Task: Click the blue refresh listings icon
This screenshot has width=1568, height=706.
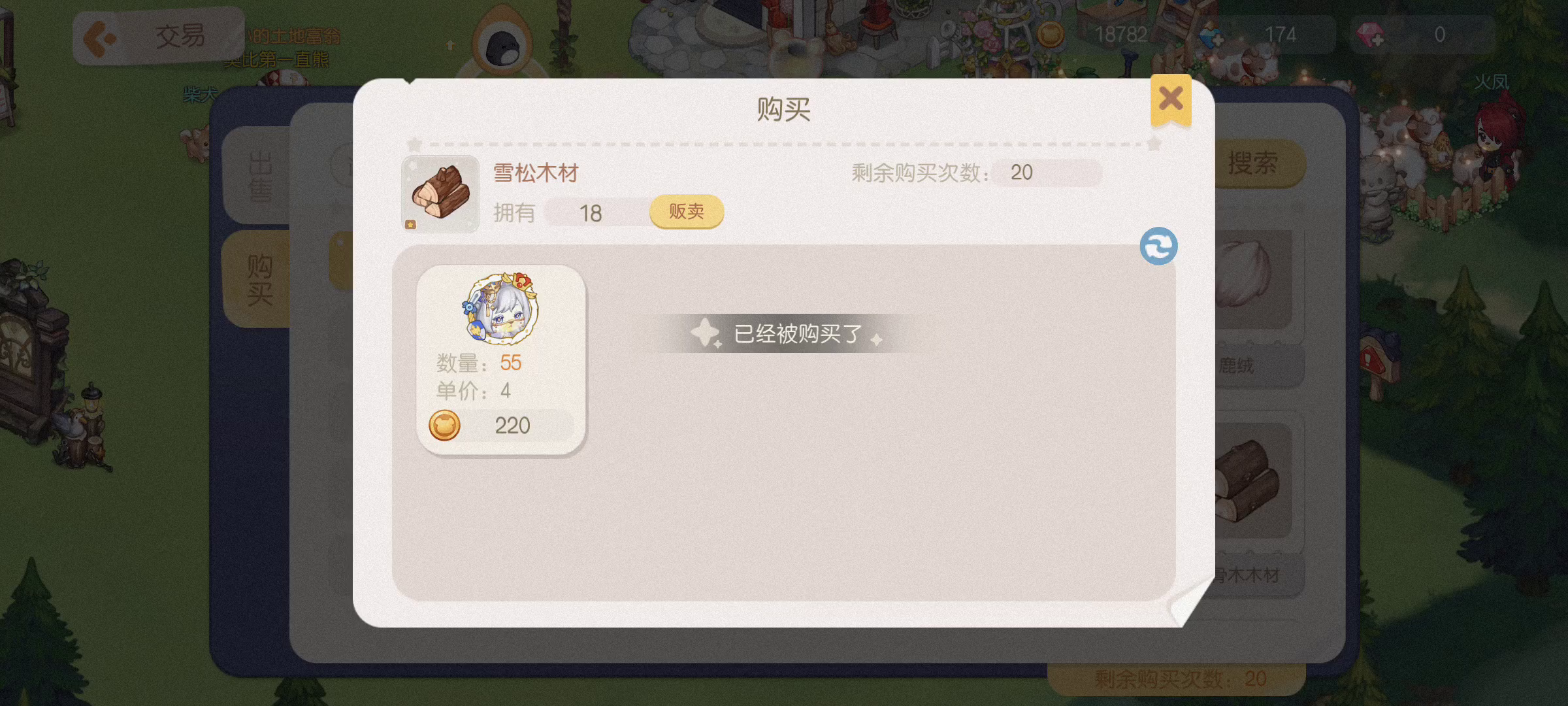Action: [x=1158, y=246]
